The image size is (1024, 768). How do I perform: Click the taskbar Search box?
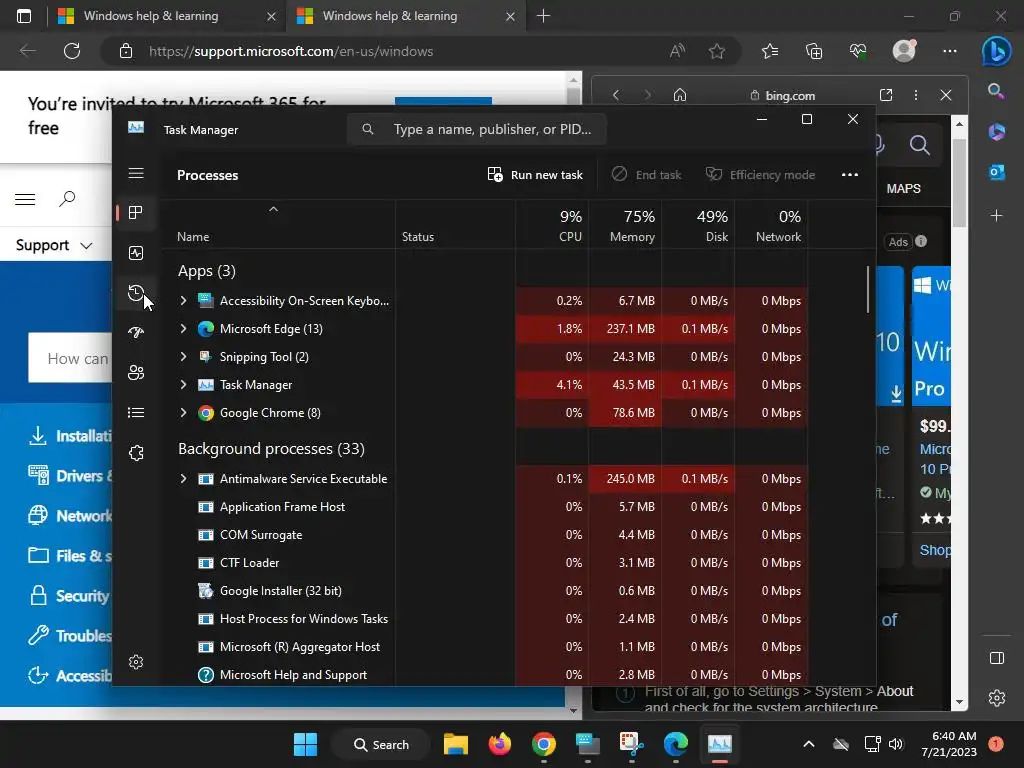click(x=381, y=744)
